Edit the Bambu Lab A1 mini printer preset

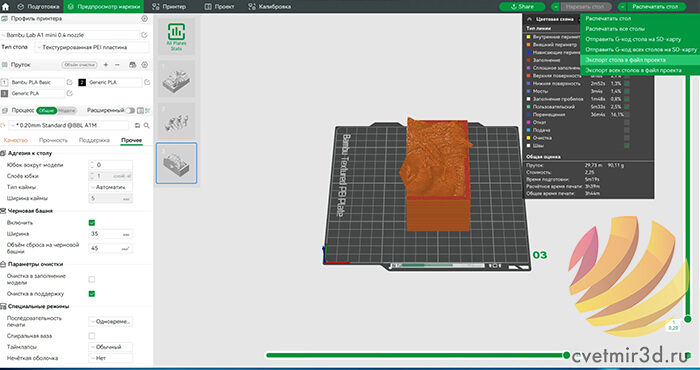coord(144,35)
